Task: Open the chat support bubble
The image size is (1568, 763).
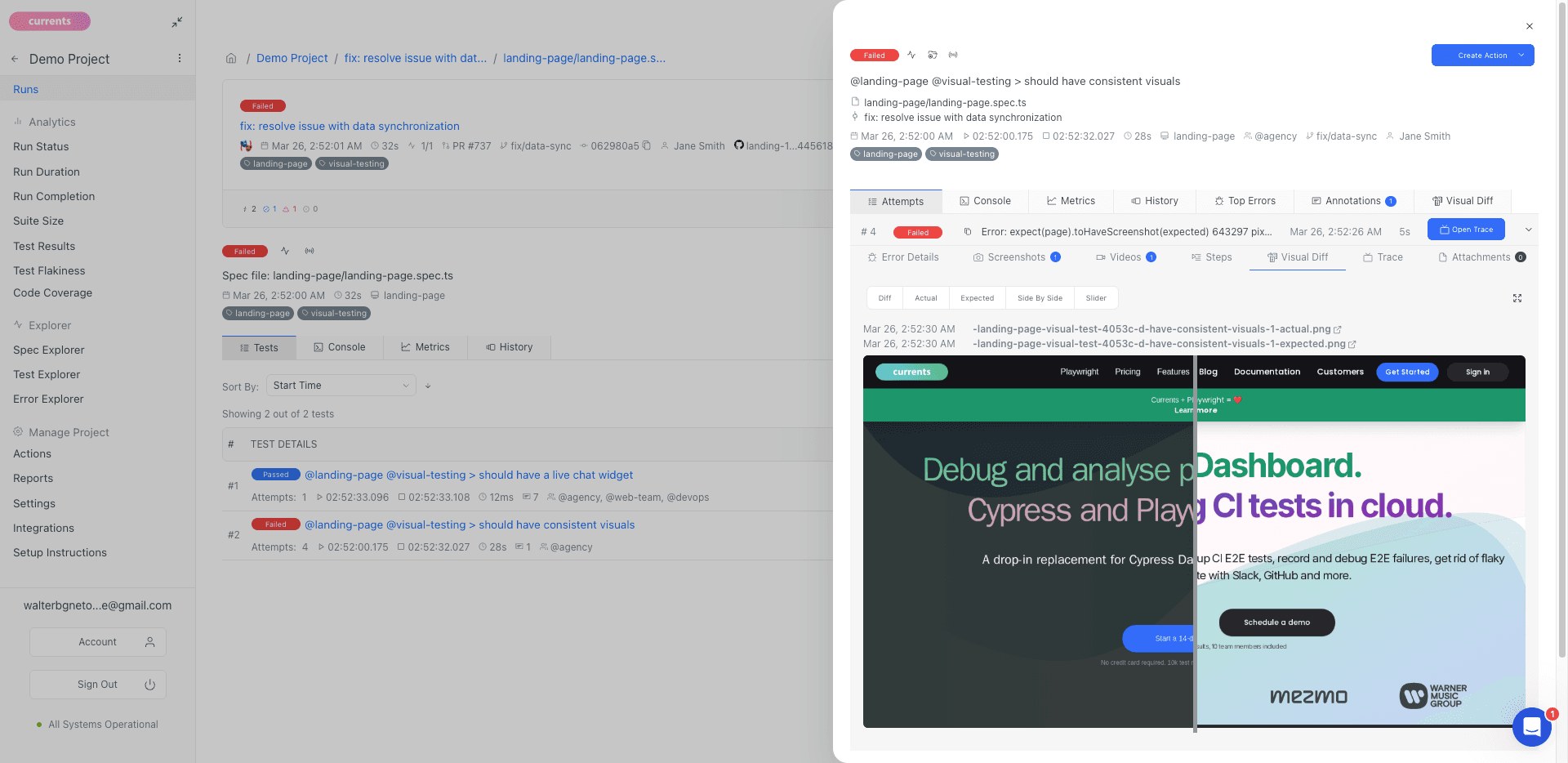Action: 1532,726
